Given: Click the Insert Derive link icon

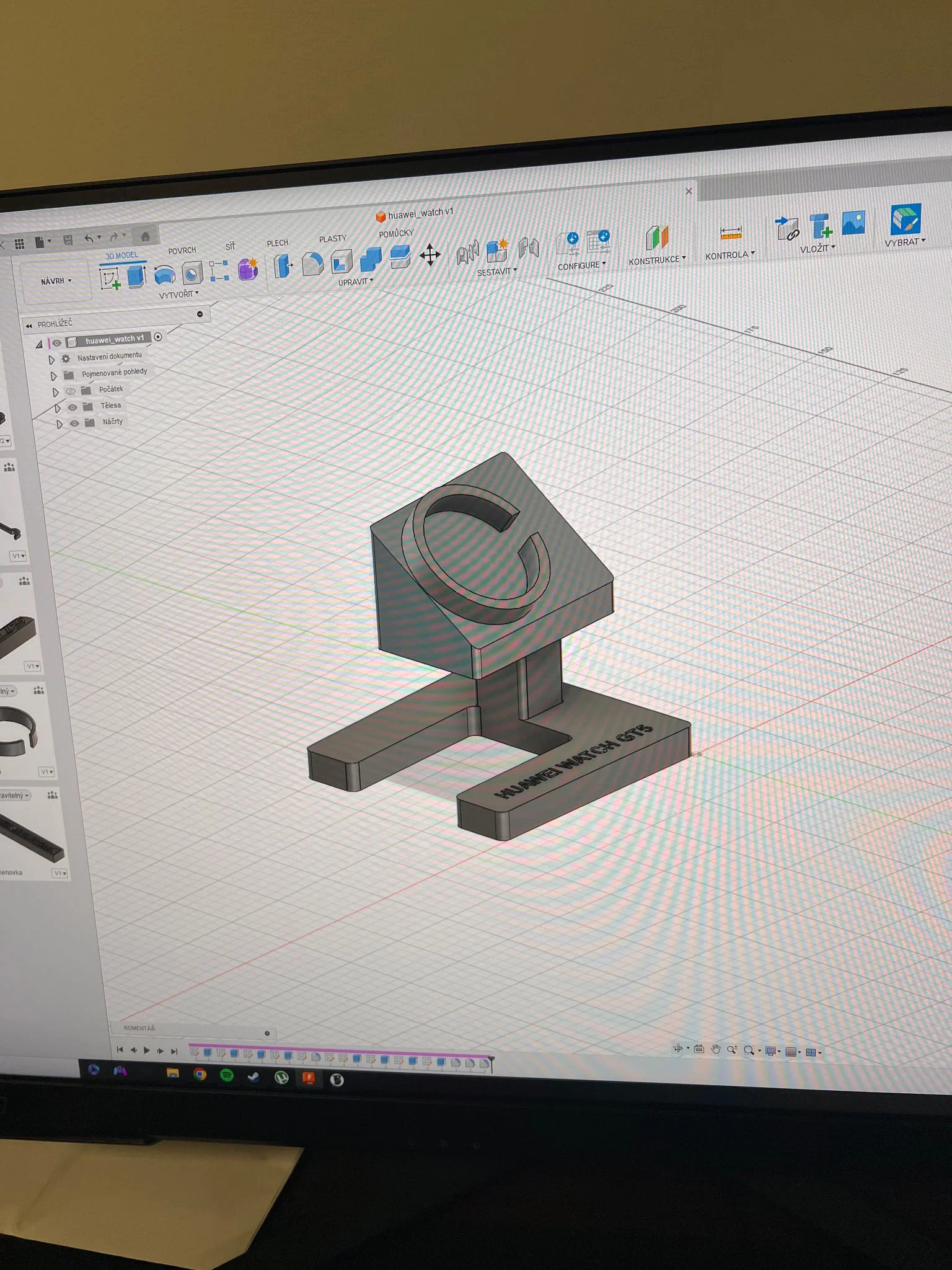Looking at the screenshot, I should [x=787, y=228].
